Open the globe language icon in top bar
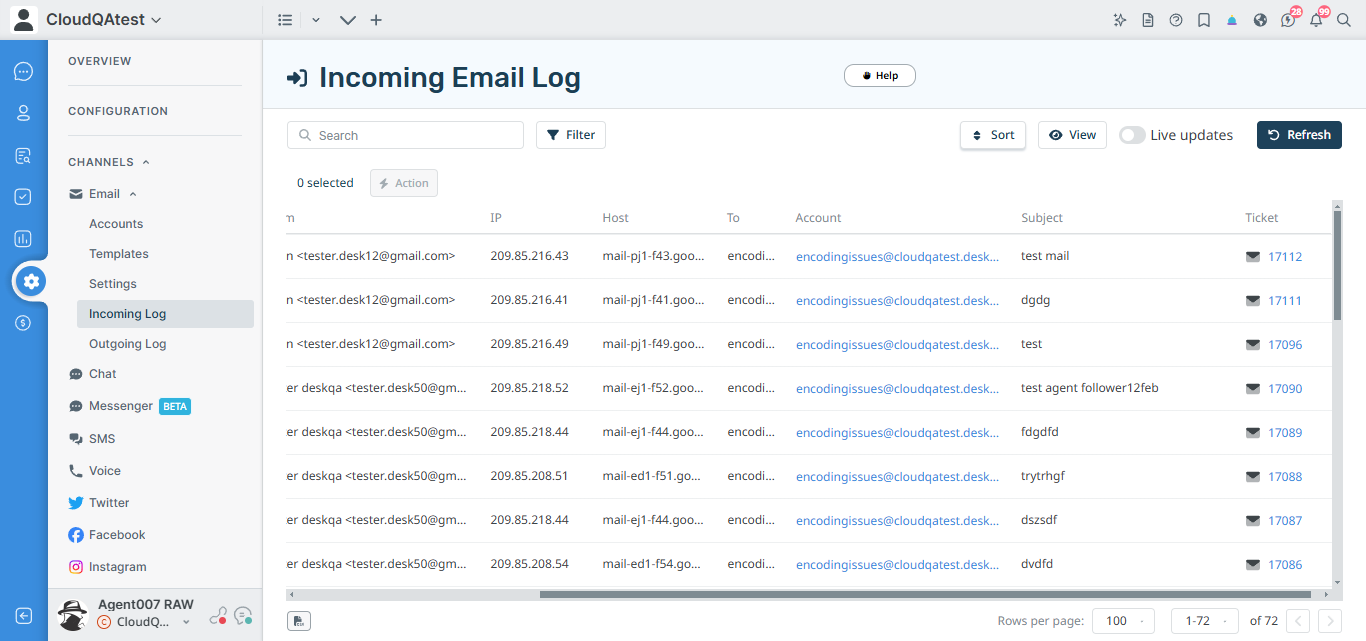This screenshot has height=641, width=1366. click(x=1260, y=19)
